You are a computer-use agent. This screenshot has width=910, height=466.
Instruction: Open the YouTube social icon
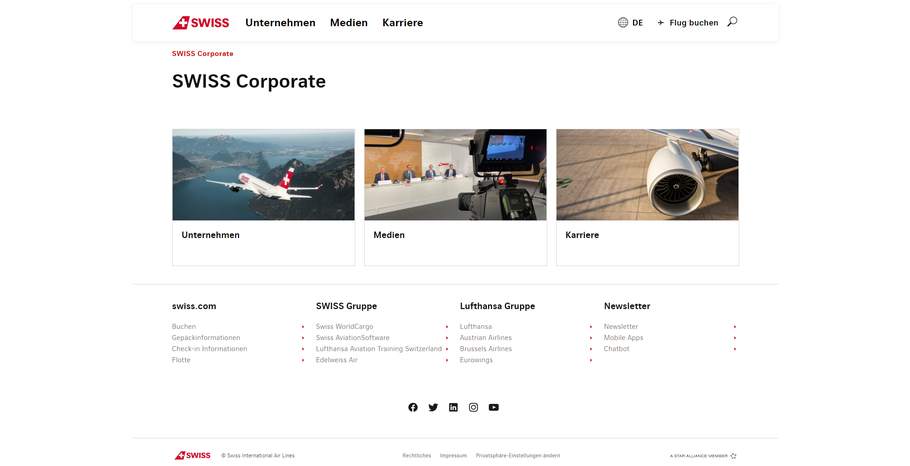493,407
